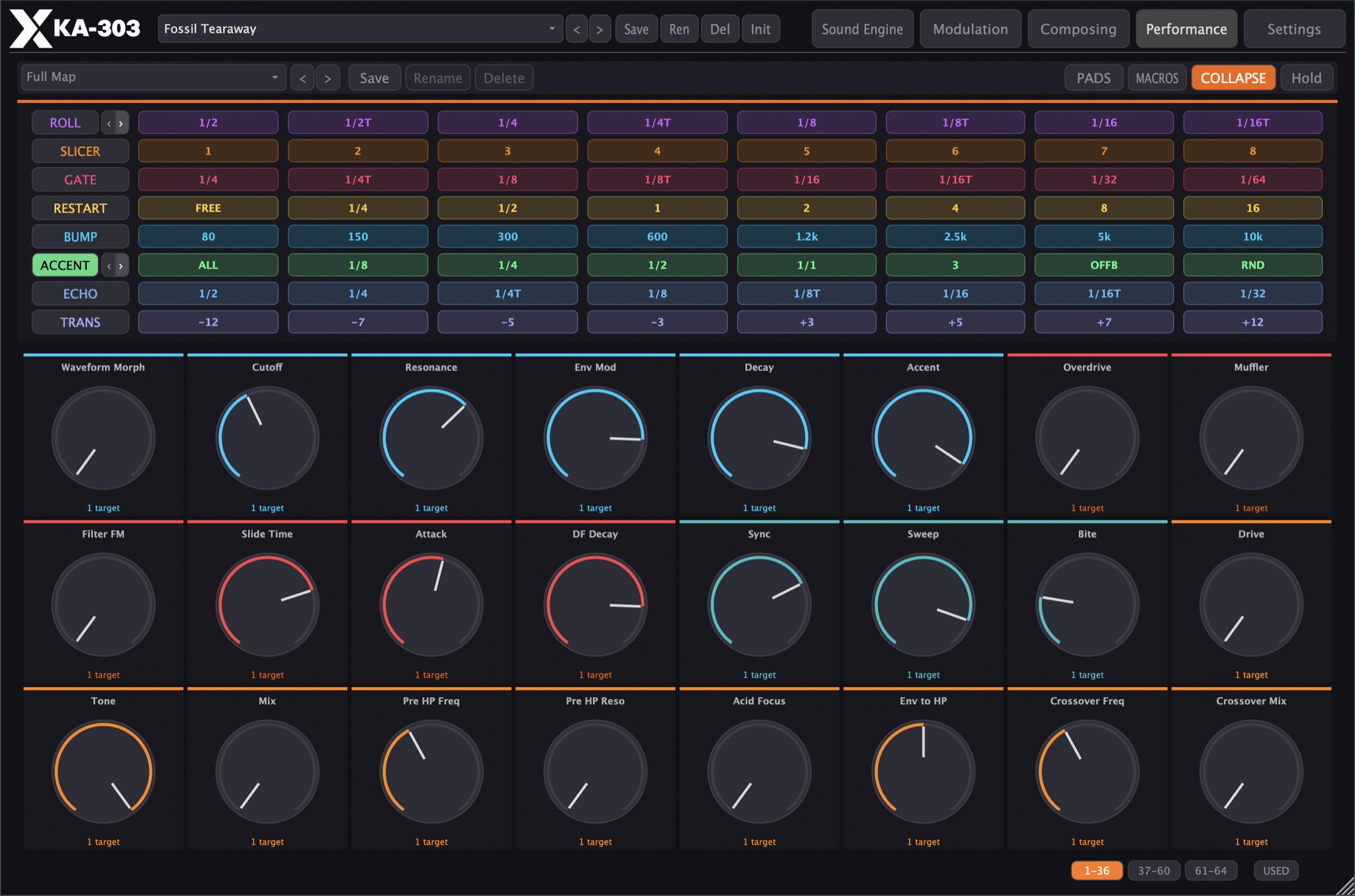Save the Full Map performance map
The image size is (1355, 896).
[374, 78]
